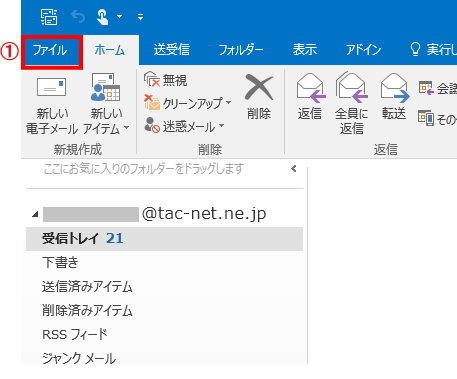Click the その他 more reply options icon
457x379 pixels.
[x=426, y=118]
